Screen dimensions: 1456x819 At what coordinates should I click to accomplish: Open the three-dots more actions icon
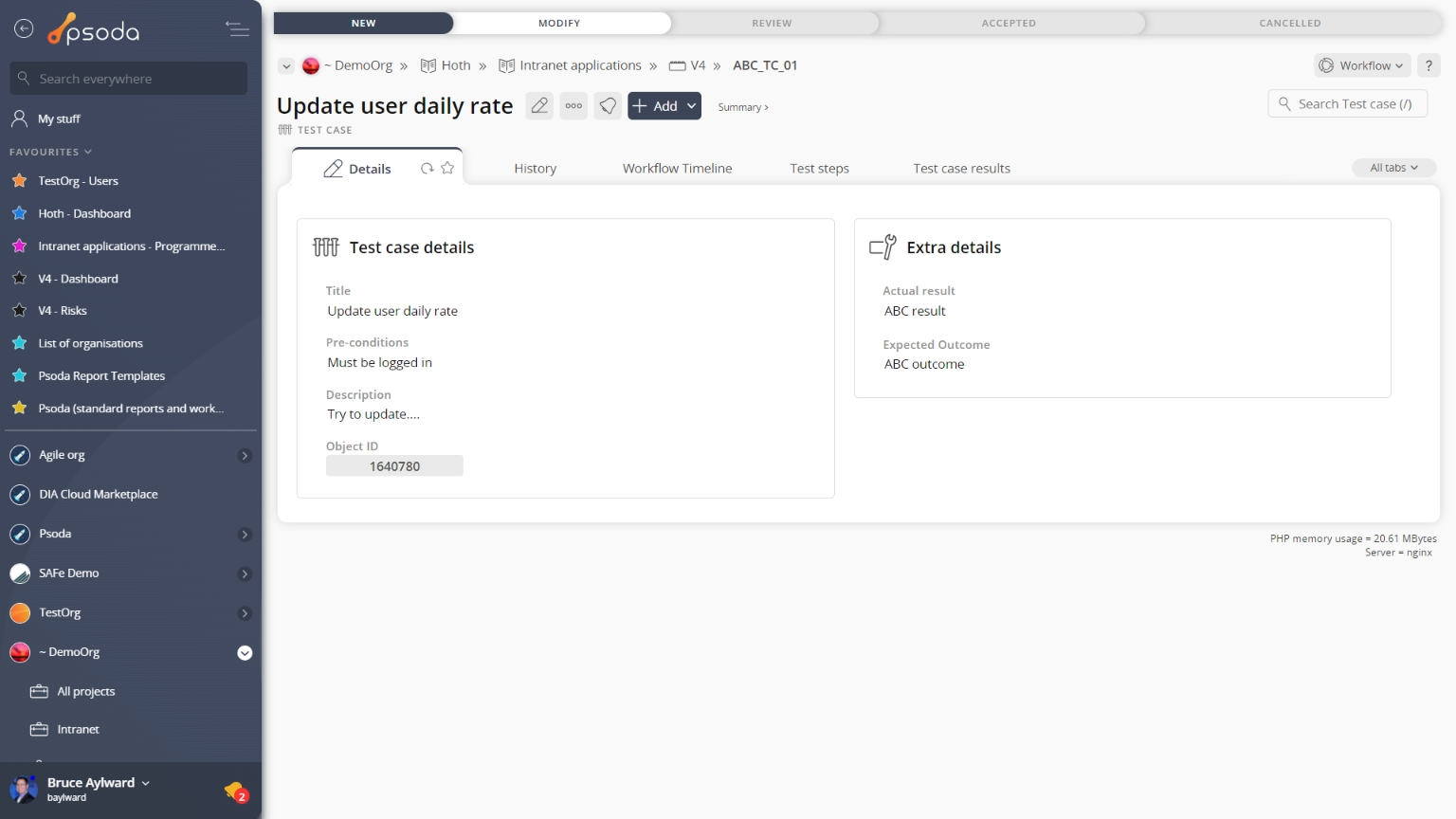point(573,106)
